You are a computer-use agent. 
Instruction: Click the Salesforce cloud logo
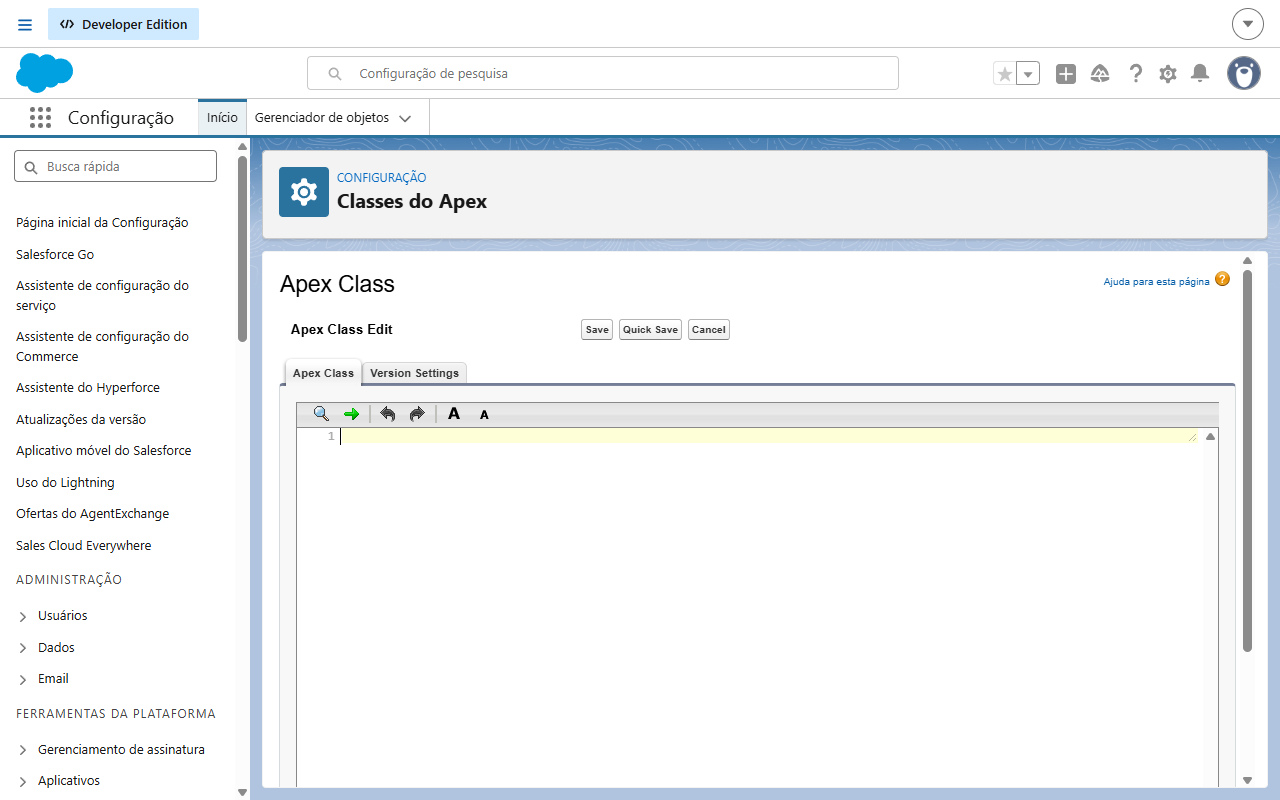coord(45,73)
